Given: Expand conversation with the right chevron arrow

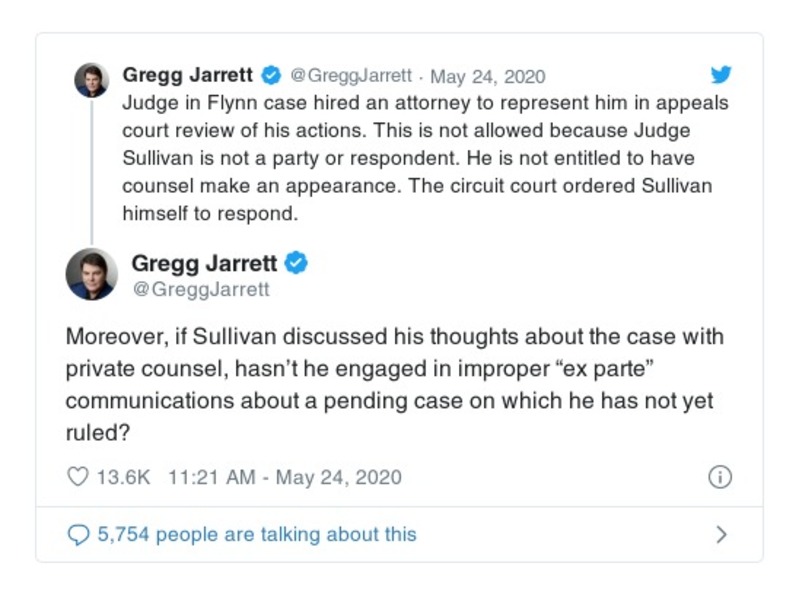Looking at the screenshot, I should (x=721, y=535).
